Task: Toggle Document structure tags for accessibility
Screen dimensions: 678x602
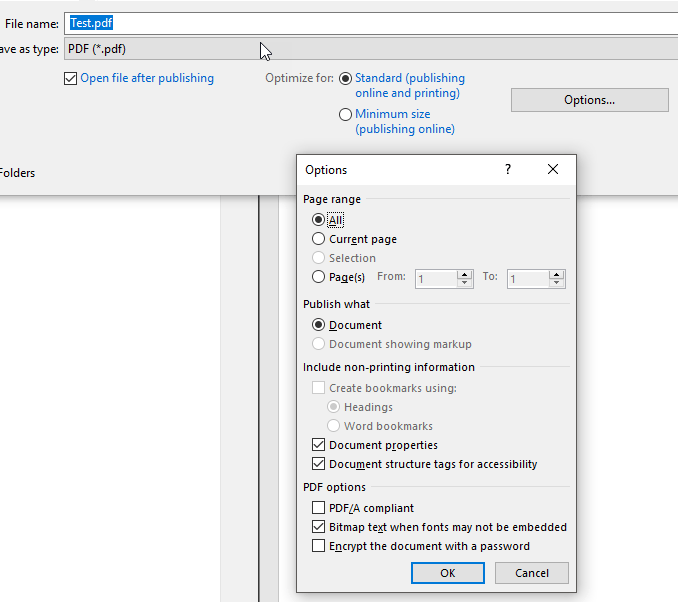Action: (x=319, y=464)
